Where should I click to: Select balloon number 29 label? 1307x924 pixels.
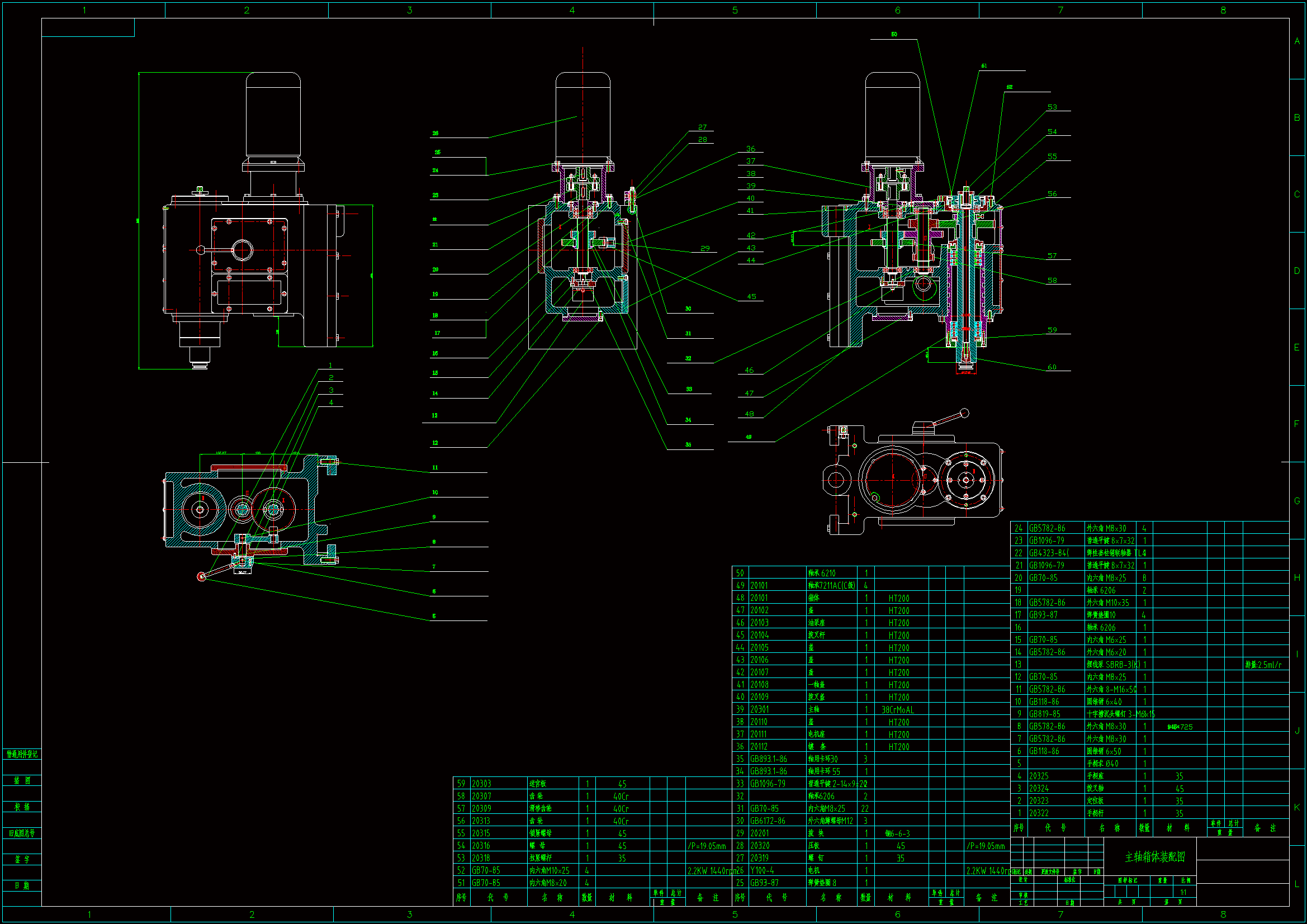pyautogui.click(x=705, y=248)
